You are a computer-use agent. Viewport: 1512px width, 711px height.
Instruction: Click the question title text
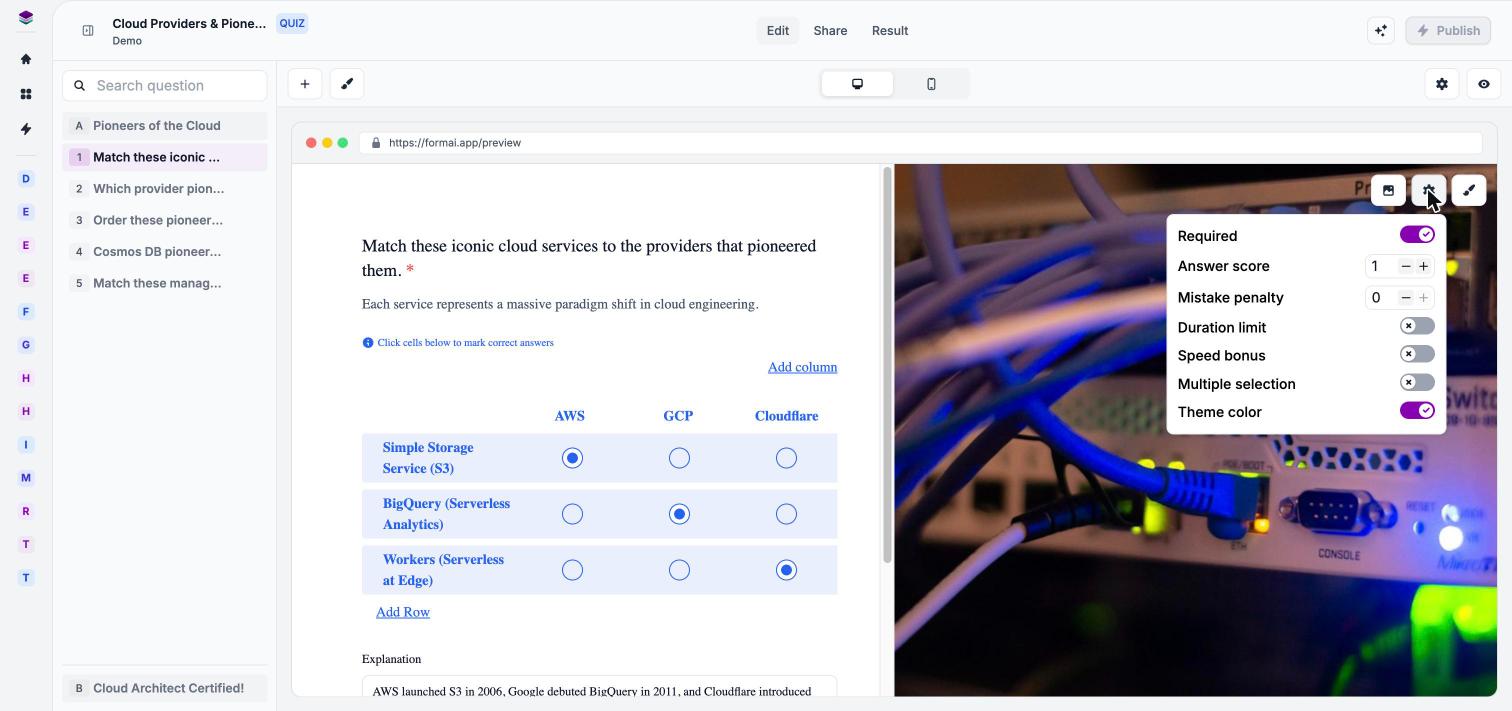589,258
